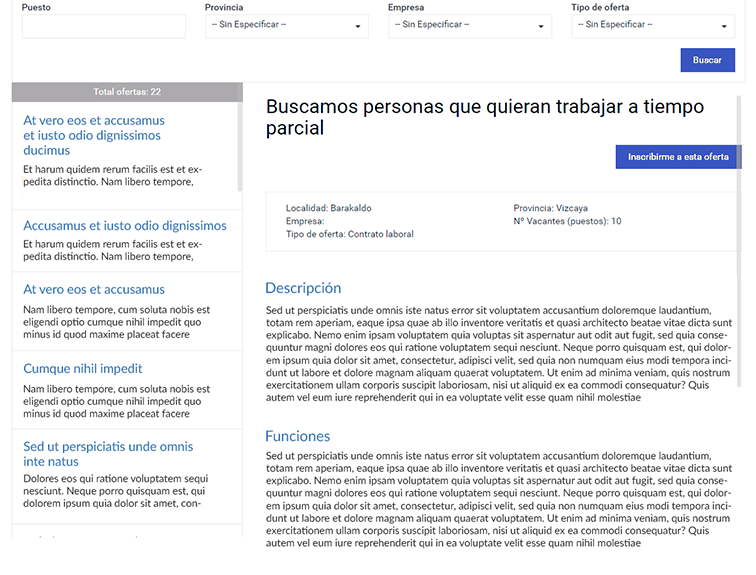Viewport: 756px width, 575px height.
Task: Click the 'Nº Vacantes (puestos): 10' text
Action: 567,221
